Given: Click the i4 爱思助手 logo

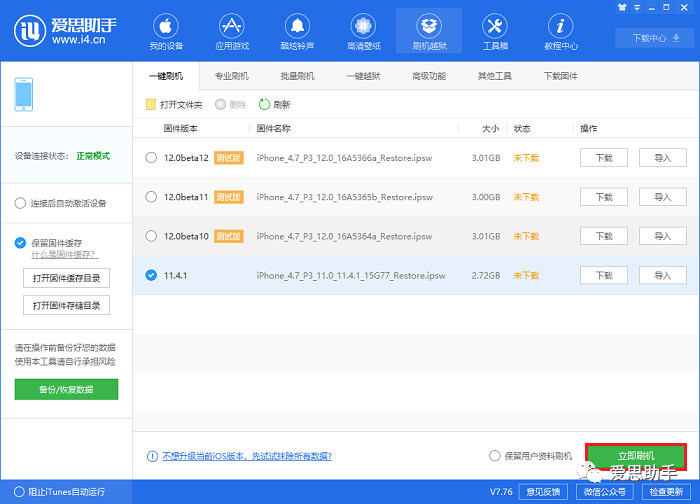Looking at the screenshot, I should (x=65, y=31).
